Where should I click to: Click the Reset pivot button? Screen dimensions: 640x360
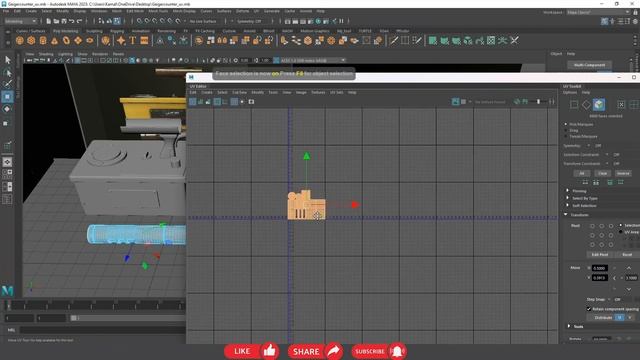[627, 254]
